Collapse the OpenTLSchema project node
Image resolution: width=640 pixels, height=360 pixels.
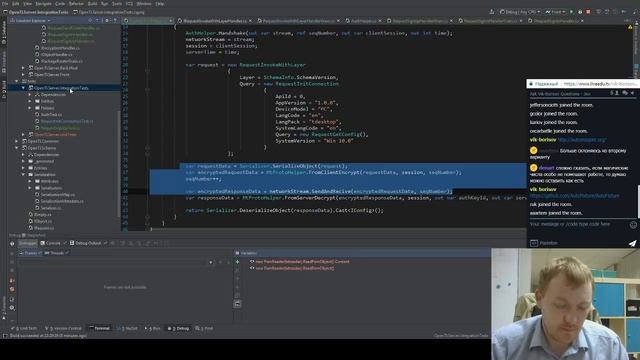(x=17, y=148)
